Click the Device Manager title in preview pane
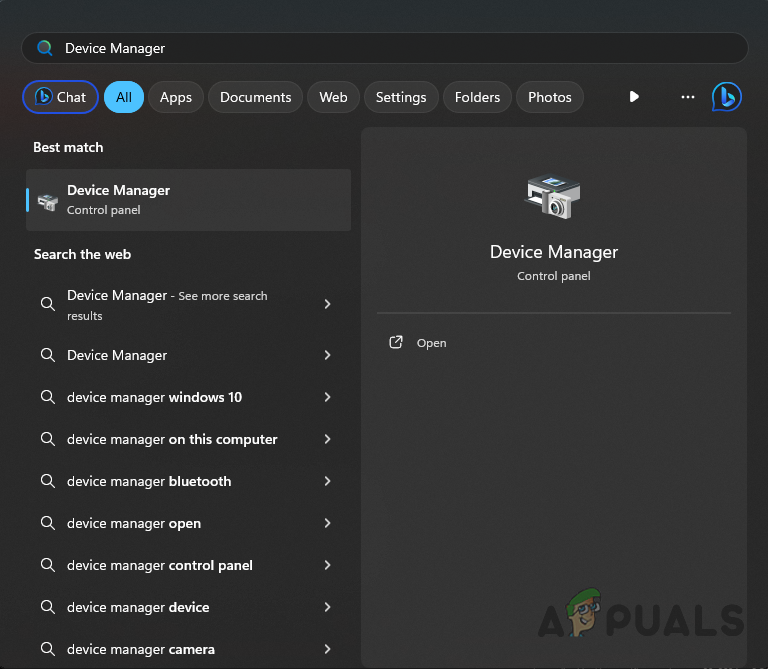The image size is (768, 669). 553,252
